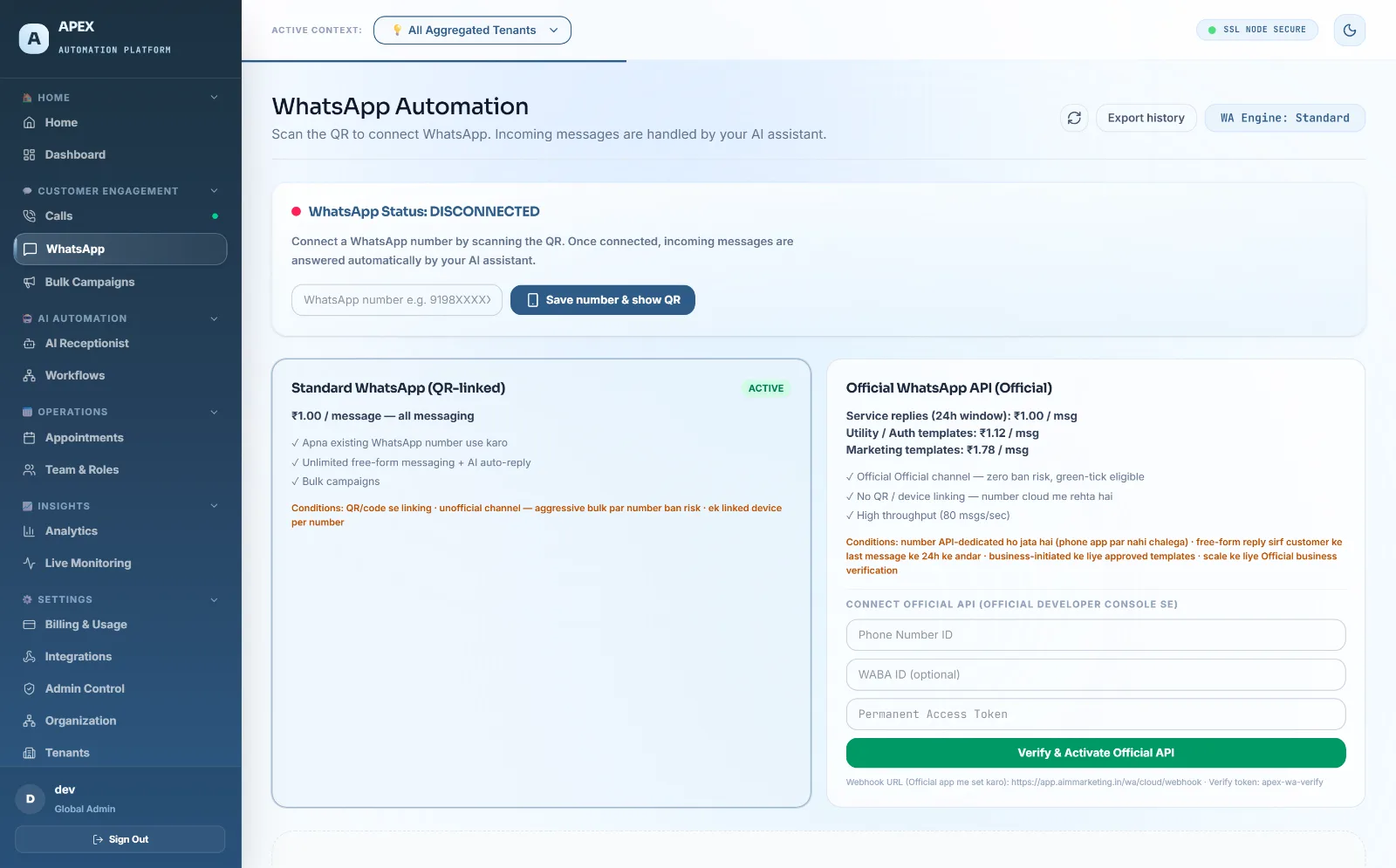1396x868 pixels.
Task: Click the ACTIVE badge on Standard card
Action: click(x=766, y=388)
